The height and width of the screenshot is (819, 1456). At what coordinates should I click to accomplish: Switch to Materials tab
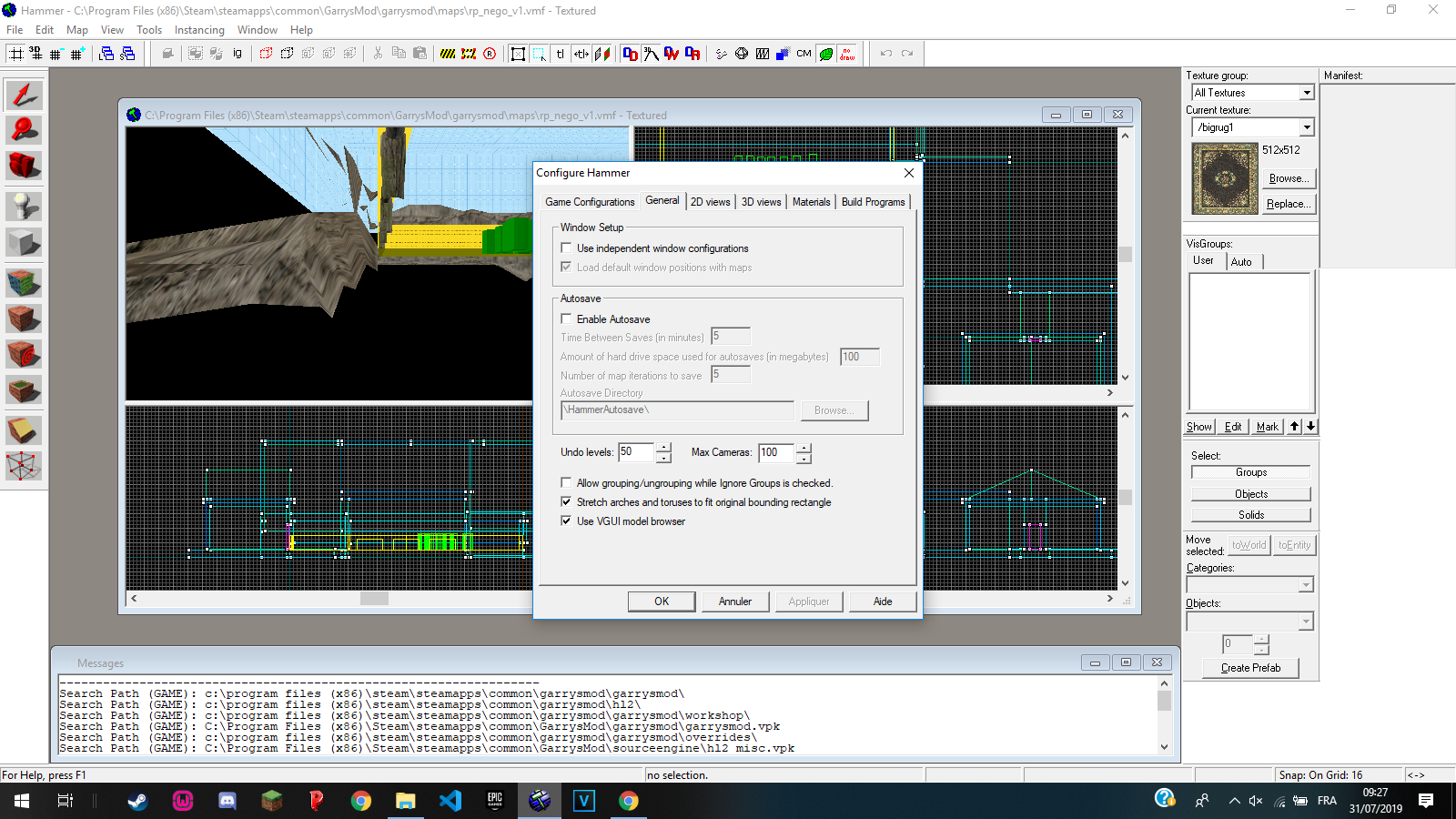coord(811,202)
